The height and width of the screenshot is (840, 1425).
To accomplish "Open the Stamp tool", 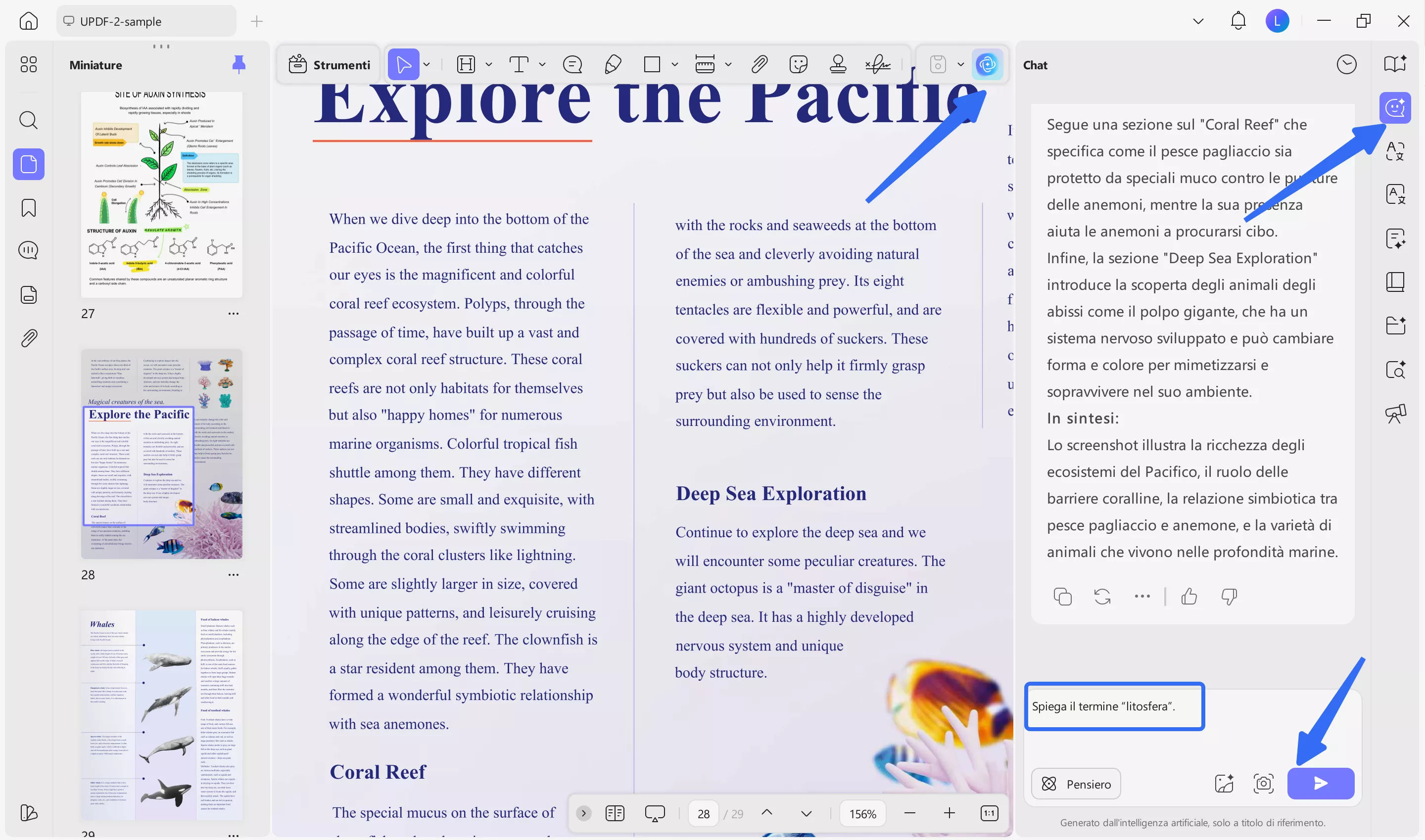I will tap(838, 64).
